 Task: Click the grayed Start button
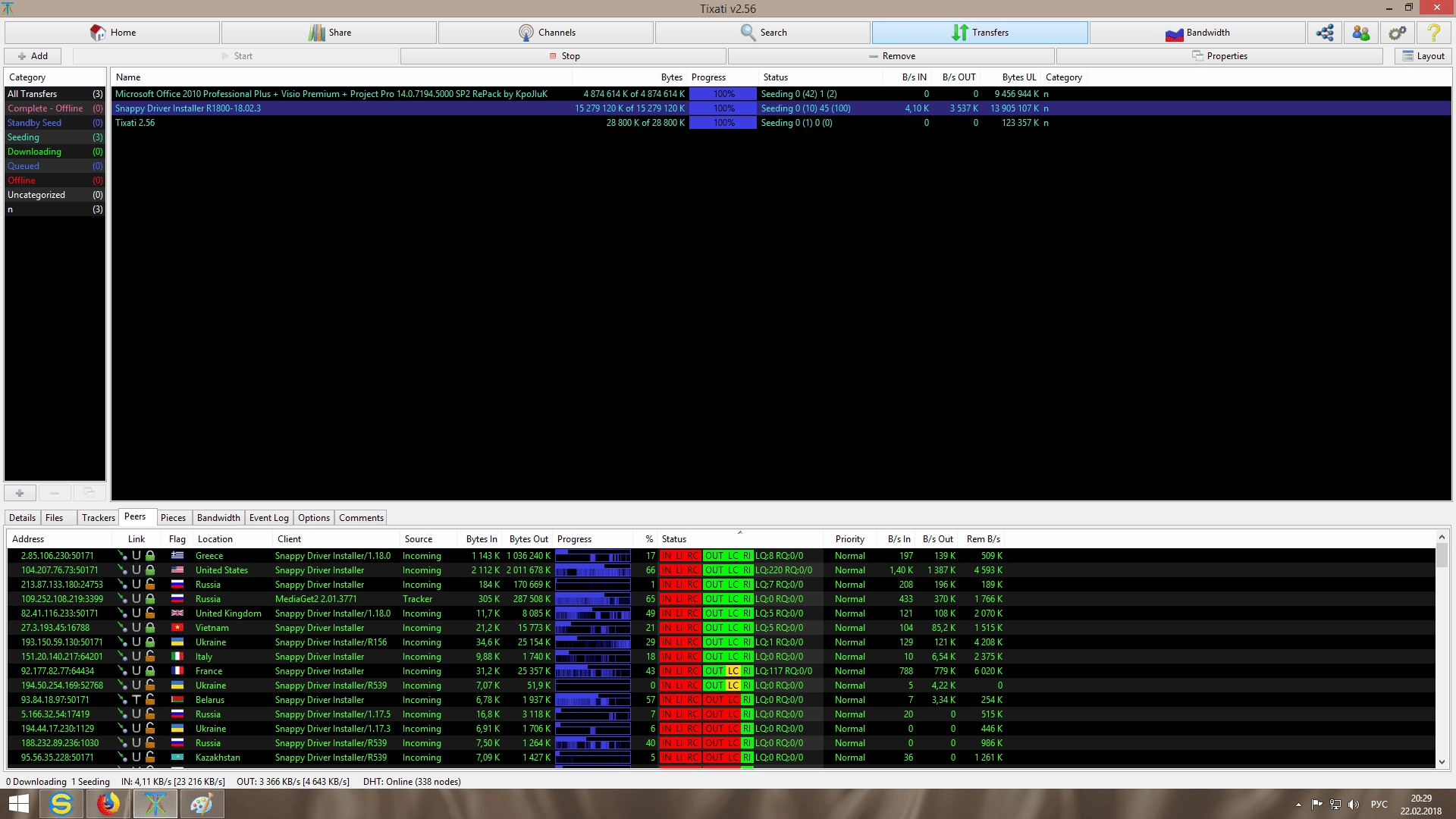237,56
